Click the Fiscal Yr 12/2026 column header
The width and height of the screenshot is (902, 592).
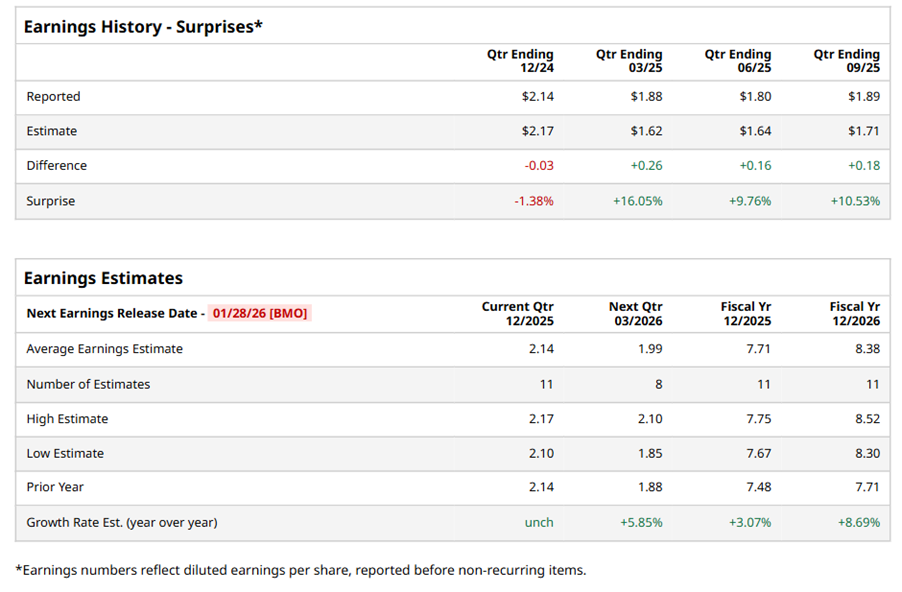(x=854, y=313)
